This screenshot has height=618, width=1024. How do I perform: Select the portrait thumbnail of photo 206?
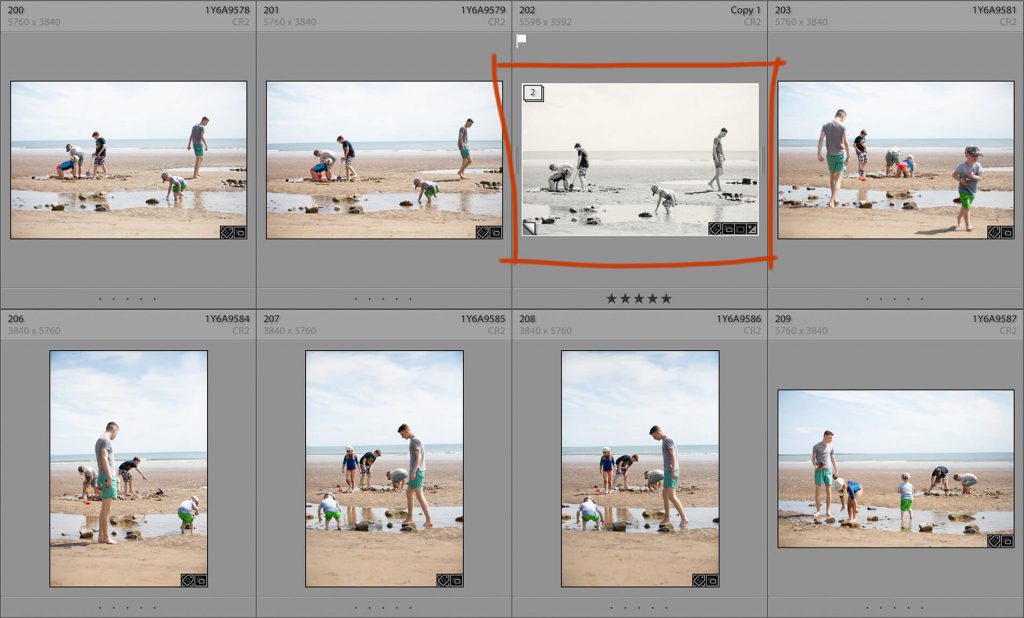pyautogui.click(x=129, y=468)
